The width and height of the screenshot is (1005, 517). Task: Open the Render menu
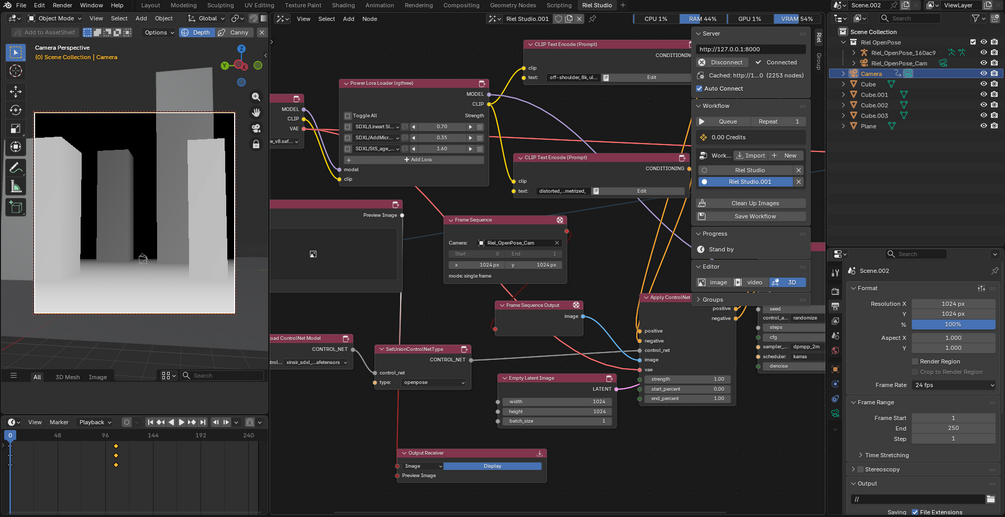62,5
